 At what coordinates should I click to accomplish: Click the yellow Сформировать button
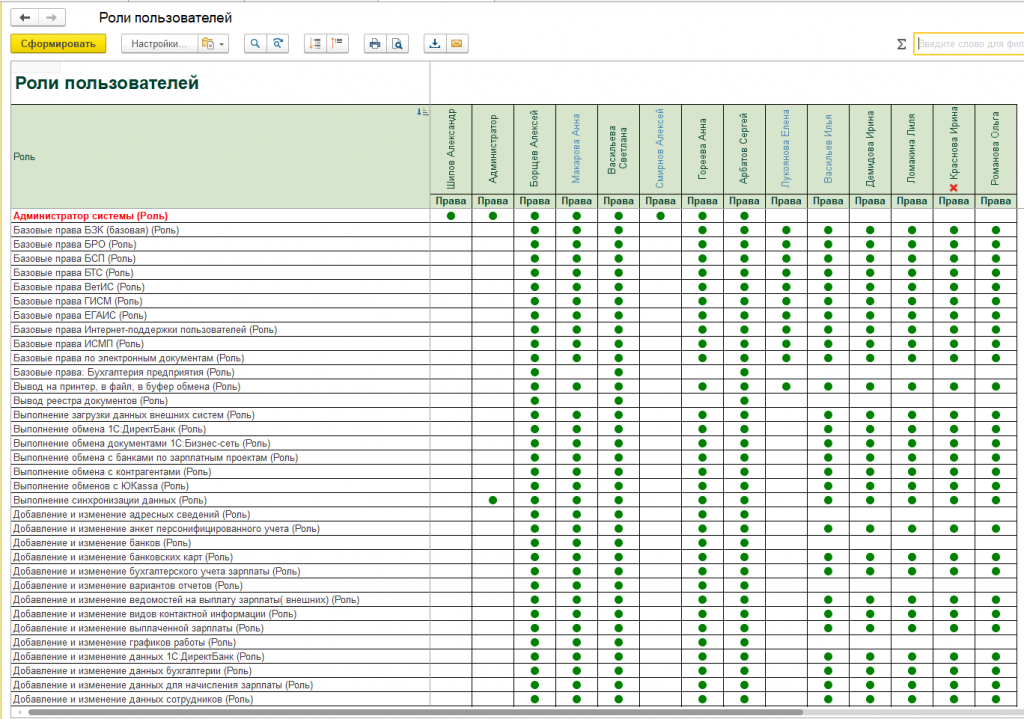[57, 44]
